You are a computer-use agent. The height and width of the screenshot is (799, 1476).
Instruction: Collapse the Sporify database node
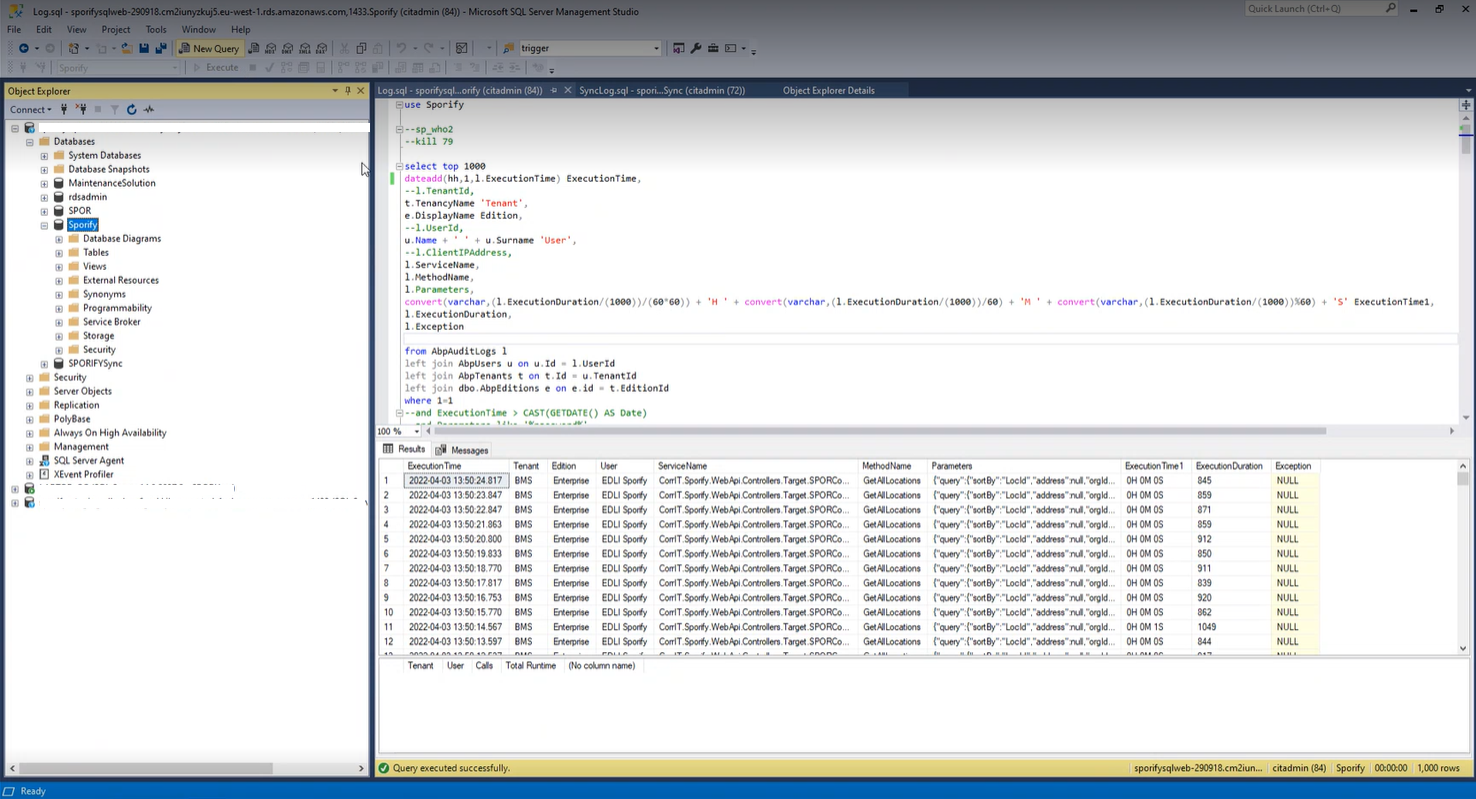click(44, 225)
